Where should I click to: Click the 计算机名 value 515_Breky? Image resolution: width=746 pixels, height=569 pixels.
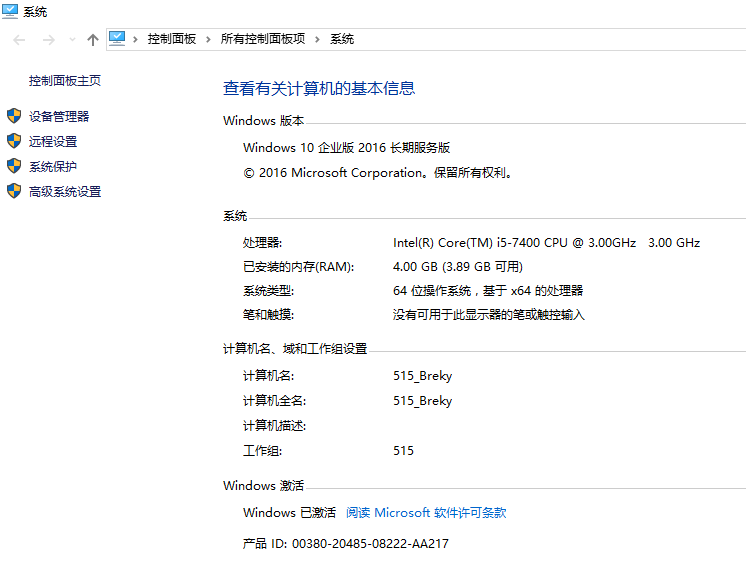click(x=422, y=376)
